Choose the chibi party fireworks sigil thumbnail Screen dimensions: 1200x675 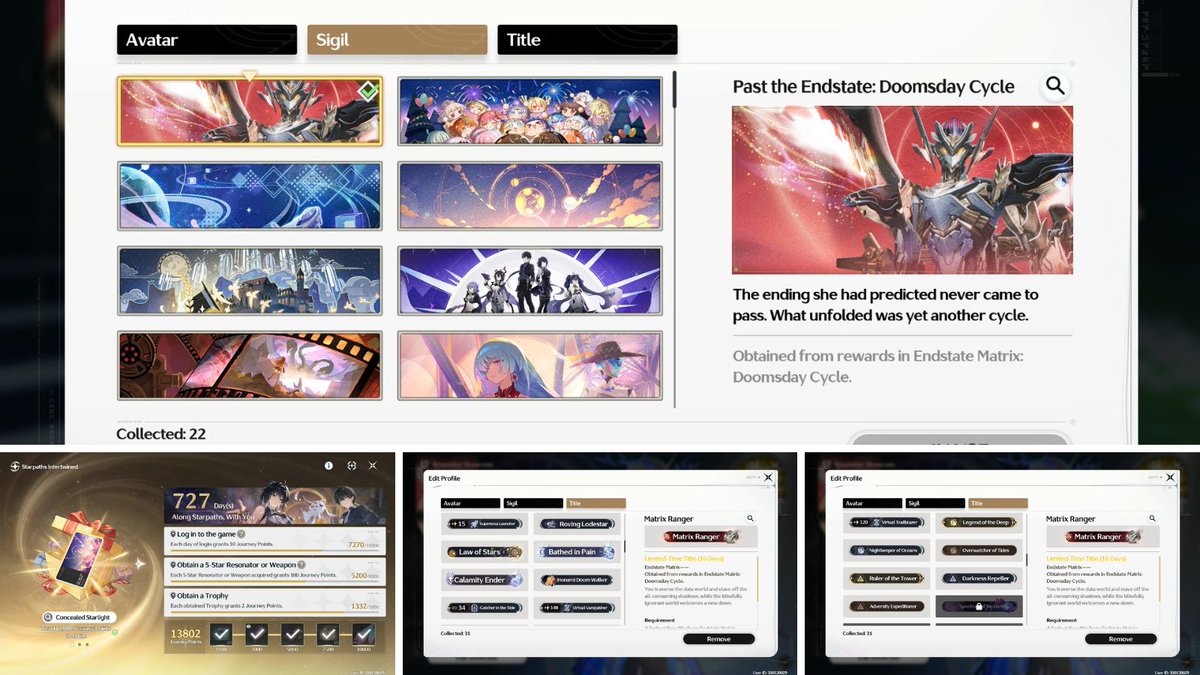click(530, 111)
